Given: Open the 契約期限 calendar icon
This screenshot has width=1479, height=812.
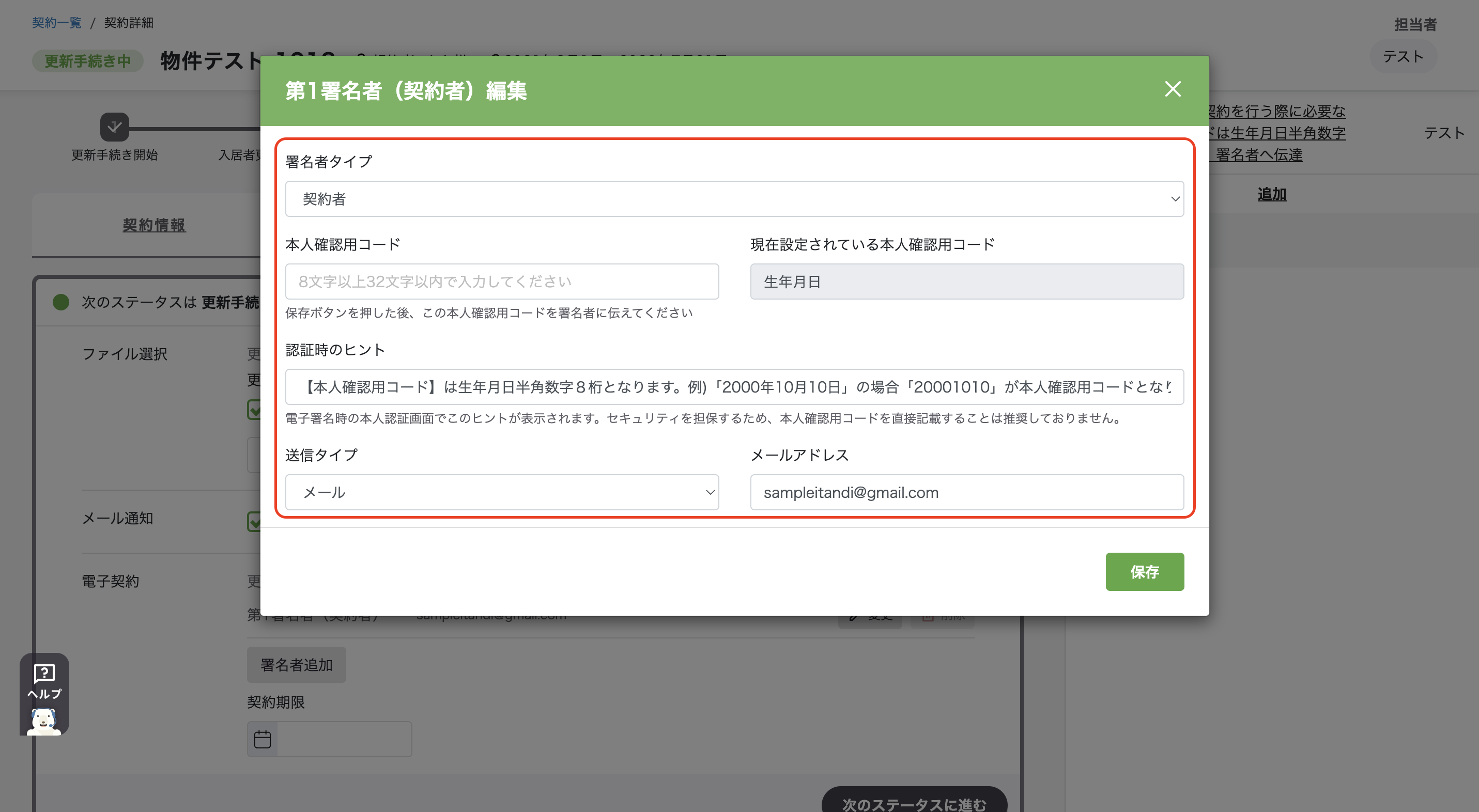Looking at the screenshot, I should (263, 739).
